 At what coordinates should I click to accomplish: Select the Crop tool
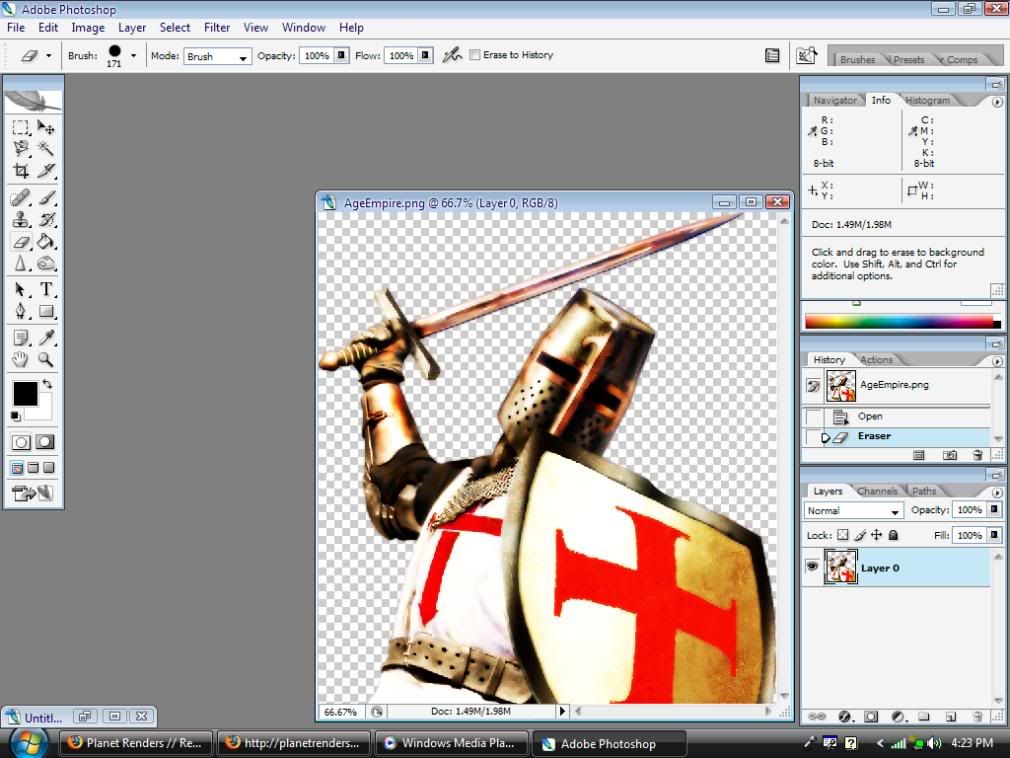pos(21,171)
